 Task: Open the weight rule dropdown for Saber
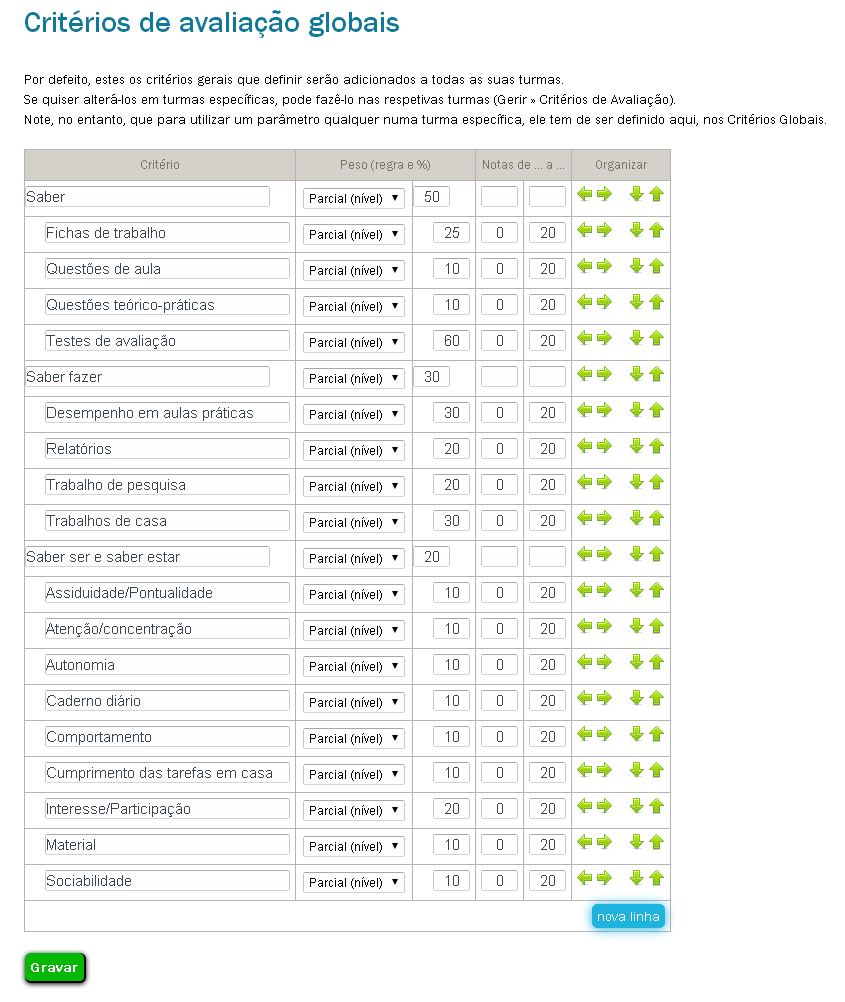point(354,198)
